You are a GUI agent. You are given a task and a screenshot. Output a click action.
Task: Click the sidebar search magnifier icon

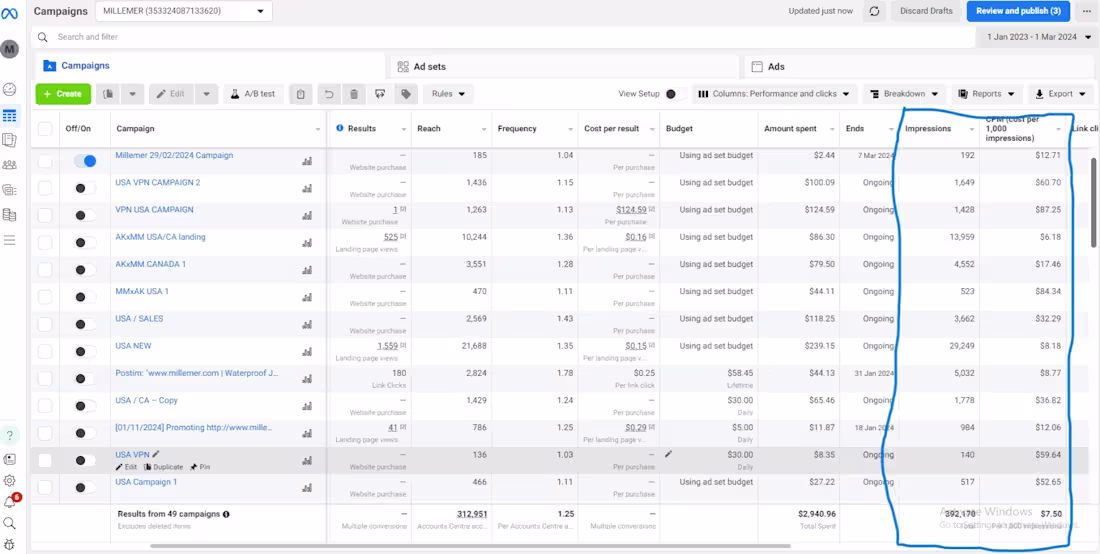tap(9, 523)
